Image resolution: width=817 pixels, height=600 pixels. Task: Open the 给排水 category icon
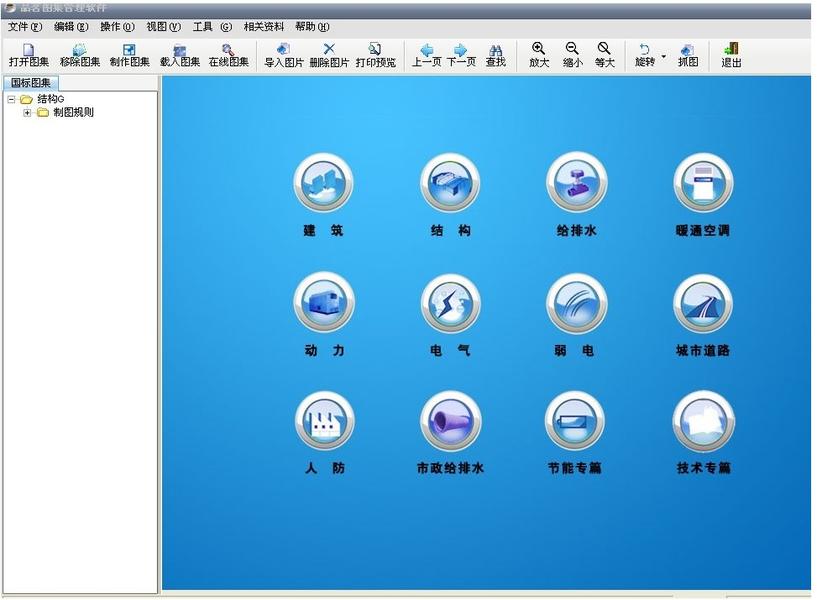click(576, 184)
